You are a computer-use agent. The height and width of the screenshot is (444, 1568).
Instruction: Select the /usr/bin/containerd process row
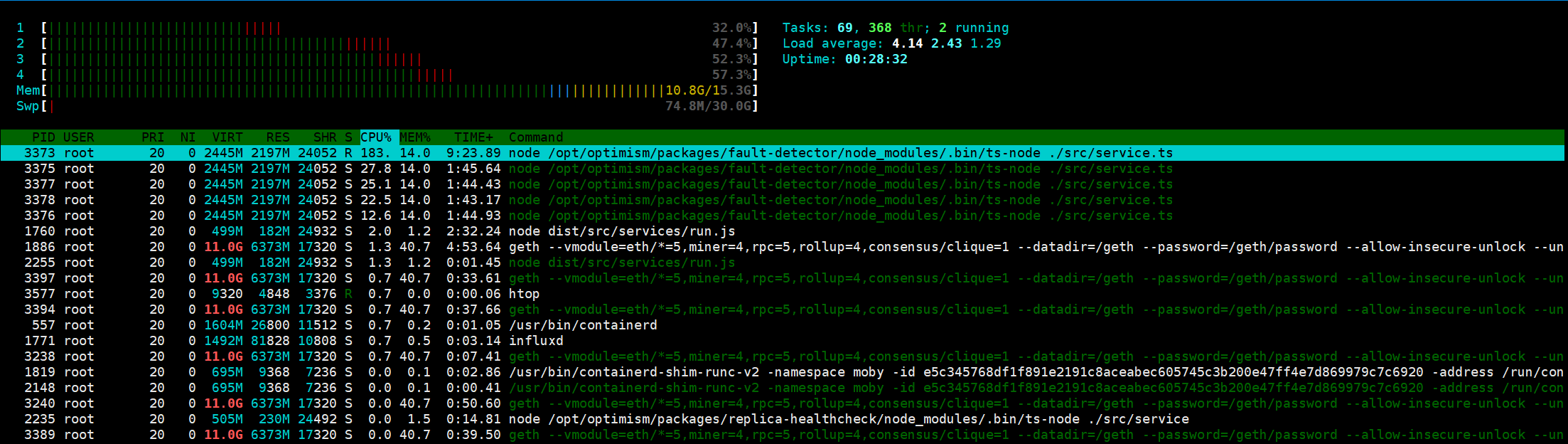783,325
